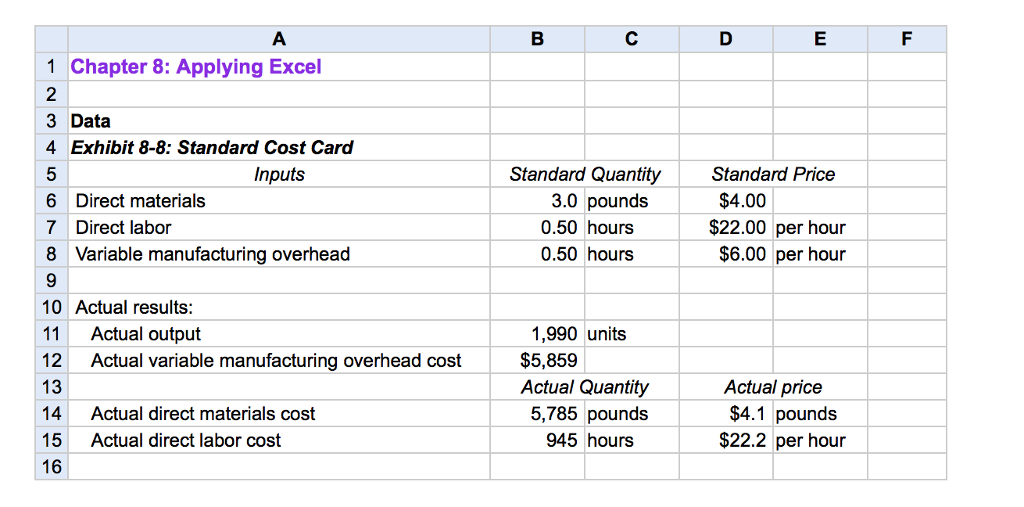Viewport: 1024px width, 507px height.
Task: Select the 'Actual Quantity' header
Action: pos(584,387)
